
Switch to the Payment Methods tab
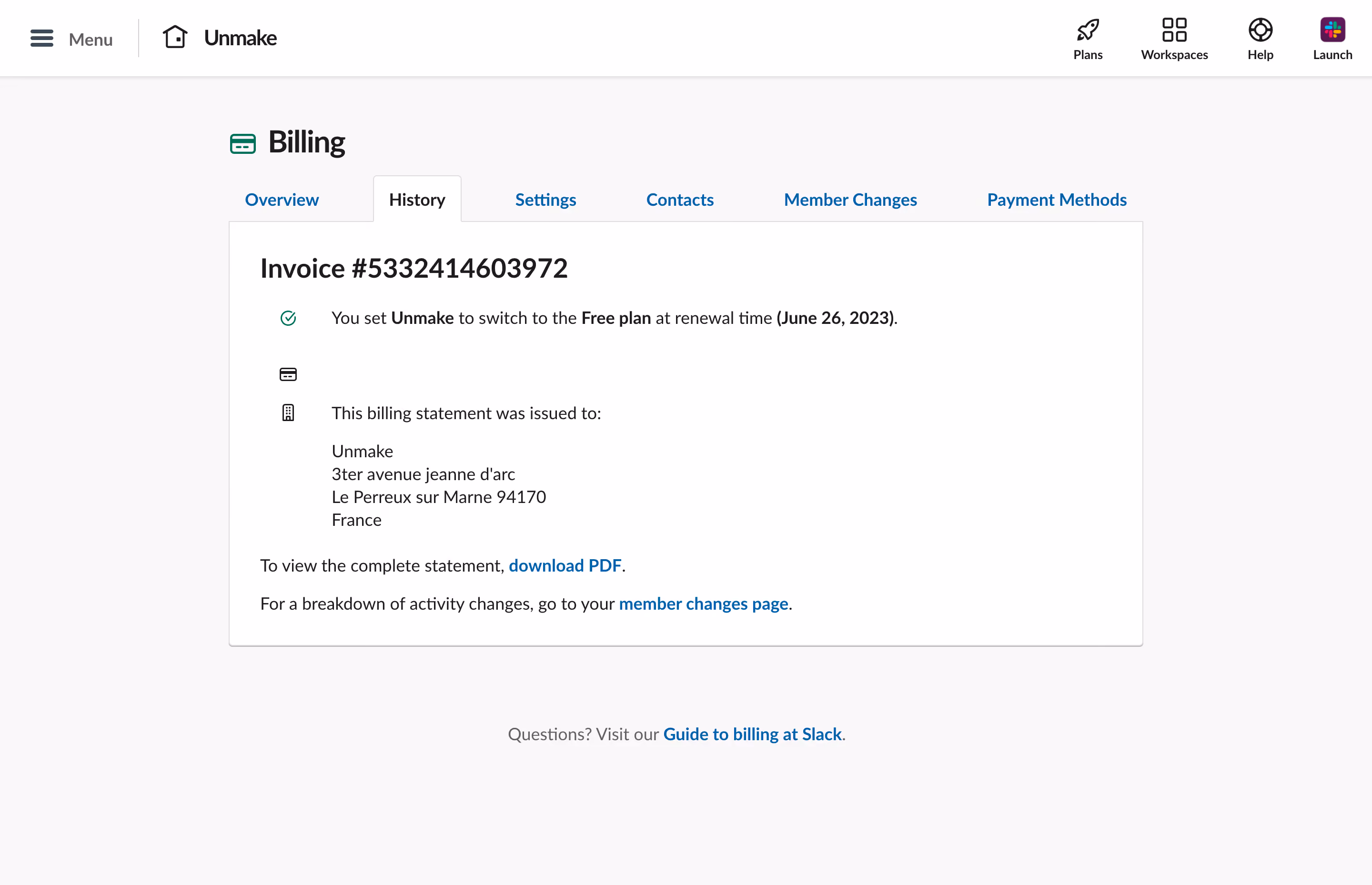pos(1057,200)
